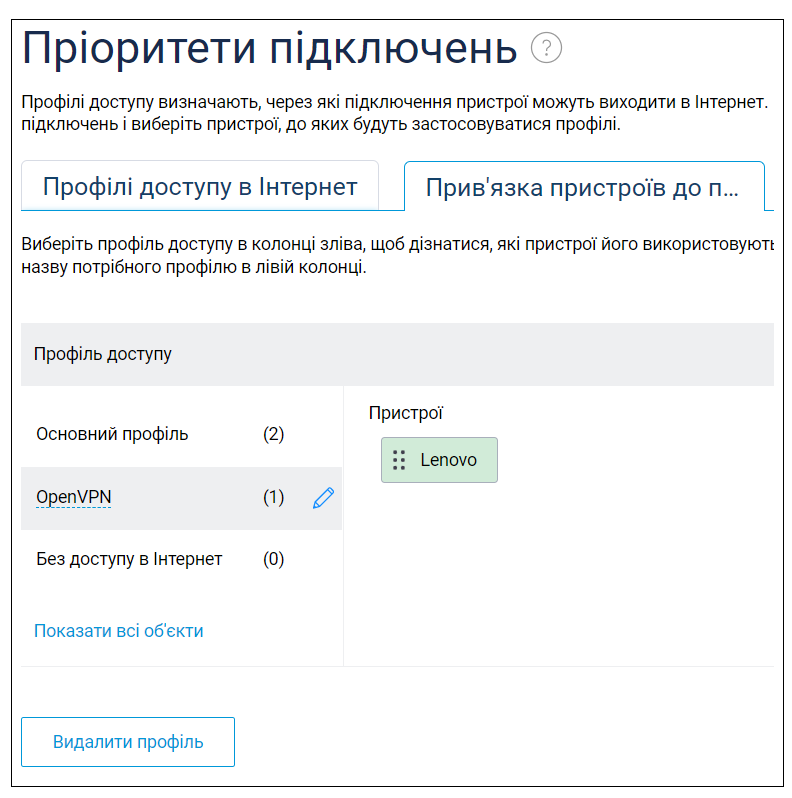This screenshot has width=792, height=798.
Task: Click the Пріоритети підключень page heading
Action: pyautogui.click(x=269, y=49)
